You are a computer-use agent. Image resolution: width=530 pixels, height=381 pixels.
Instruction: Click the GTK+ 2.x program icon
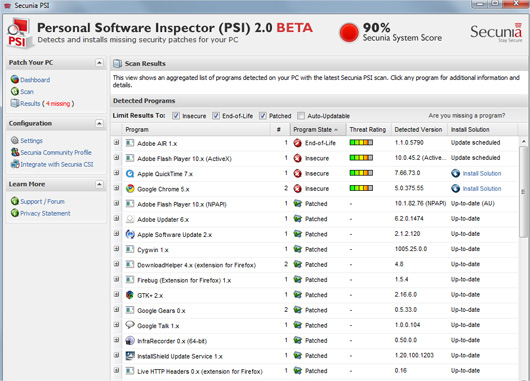coord(130,295)
